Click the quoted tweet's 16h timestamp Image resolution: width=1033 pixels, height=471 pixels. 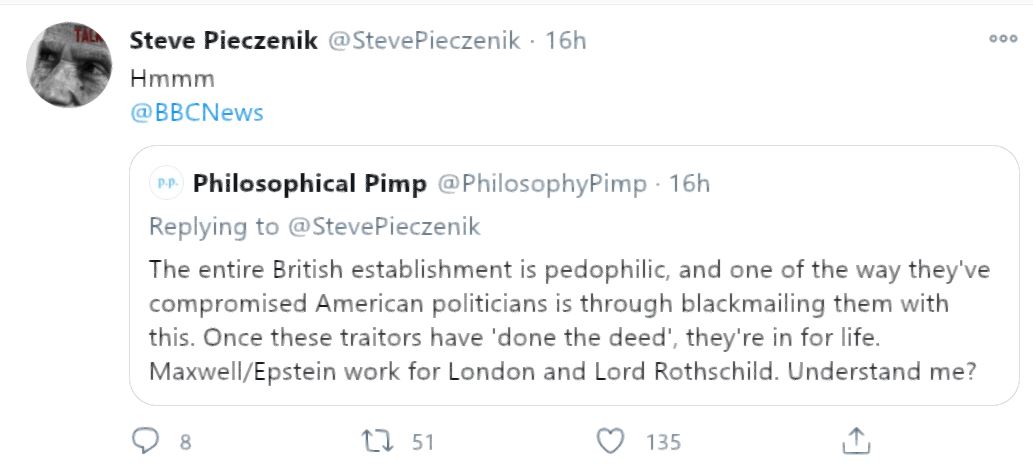click(x=690, y=184)
